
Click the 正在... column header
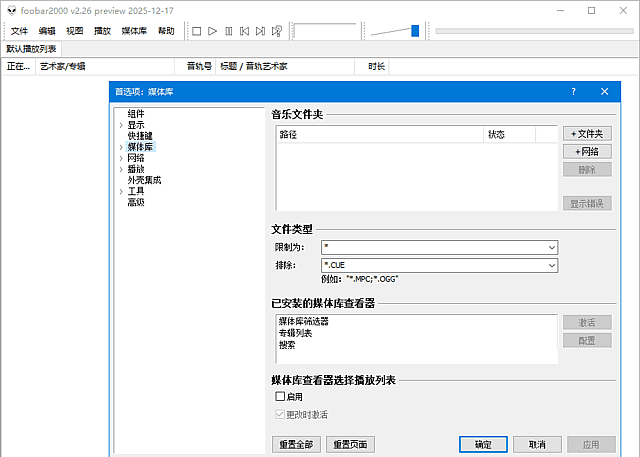point(18,67)
